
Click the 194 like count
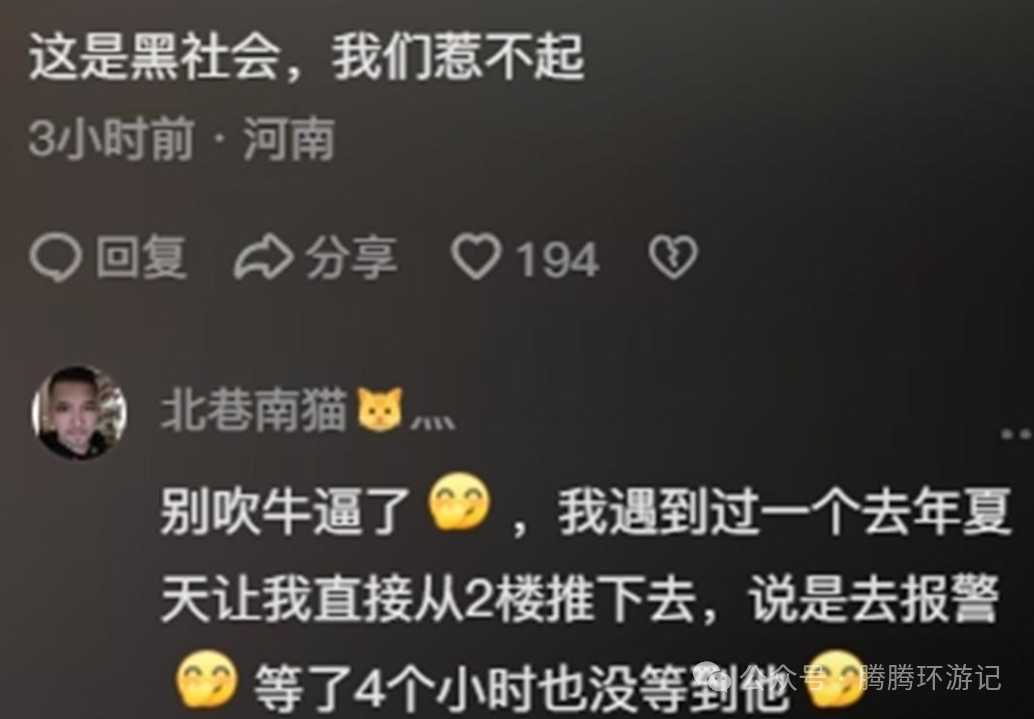pos(557,260)
